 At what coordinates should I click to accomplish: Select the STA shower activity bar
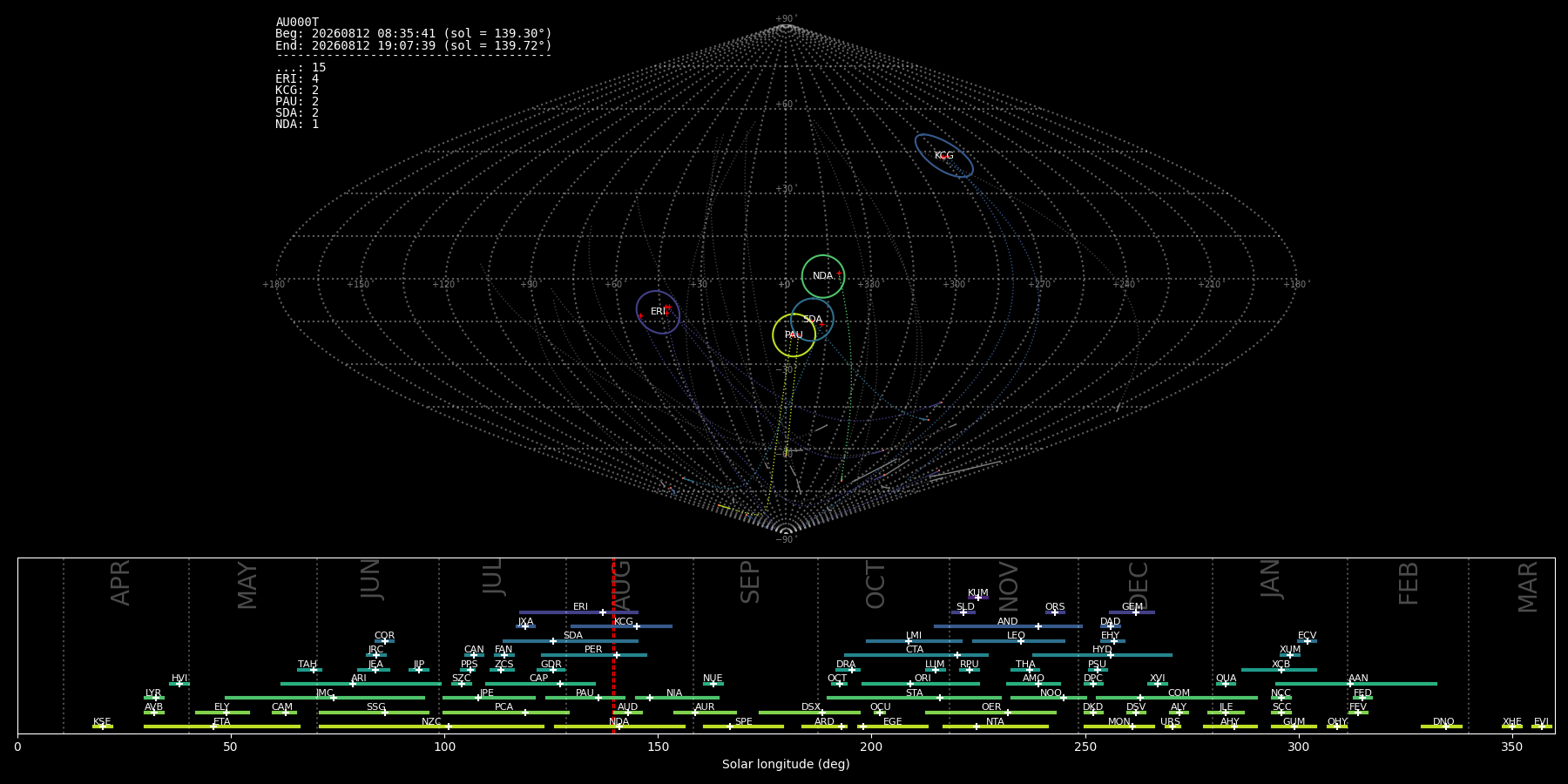click(912, 698)
